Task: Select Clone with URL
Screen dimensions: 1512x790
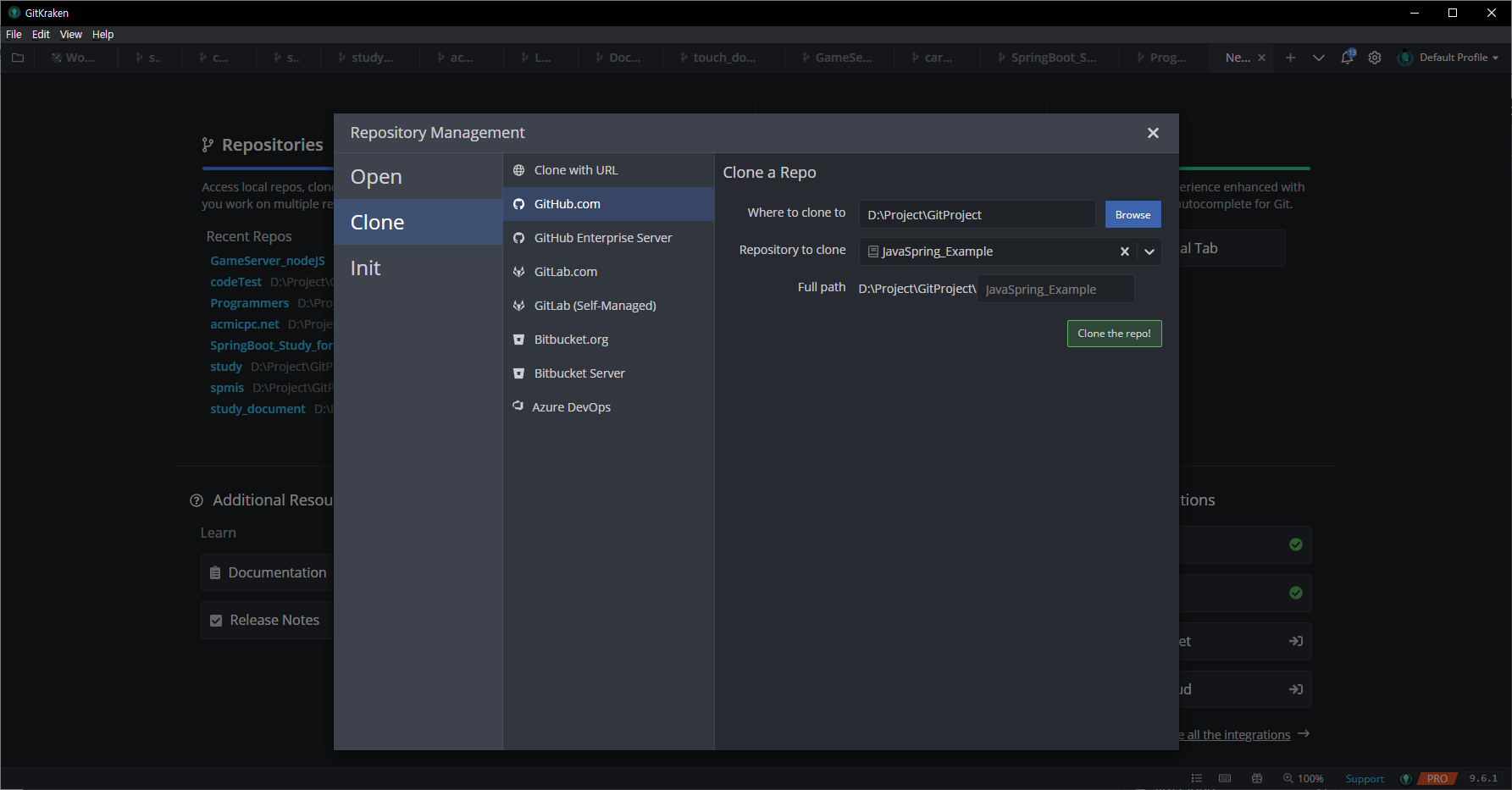Action: (609, 170)
